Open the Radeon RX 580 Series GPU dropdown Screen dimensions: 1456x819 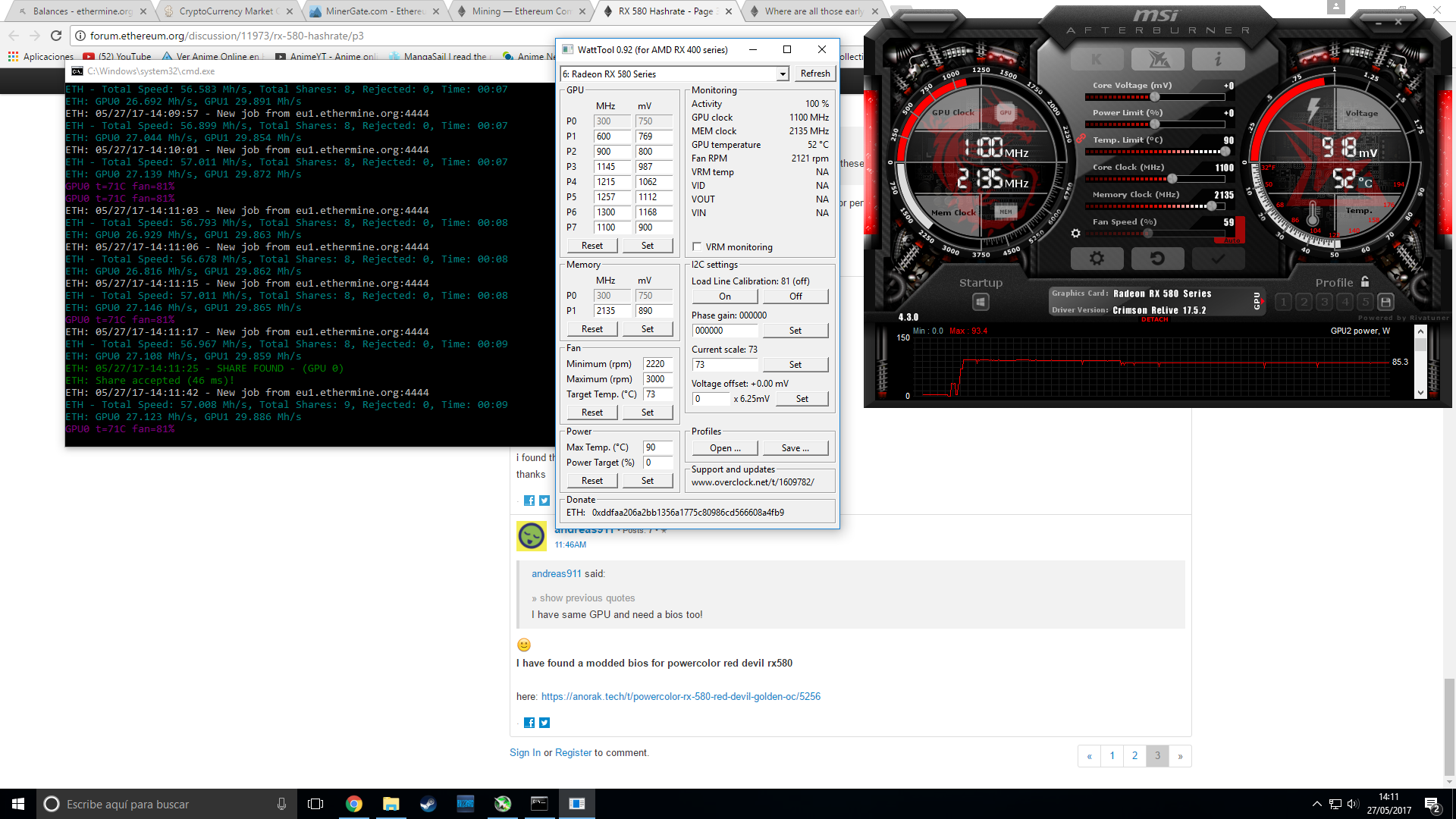(x=675, y=74)
